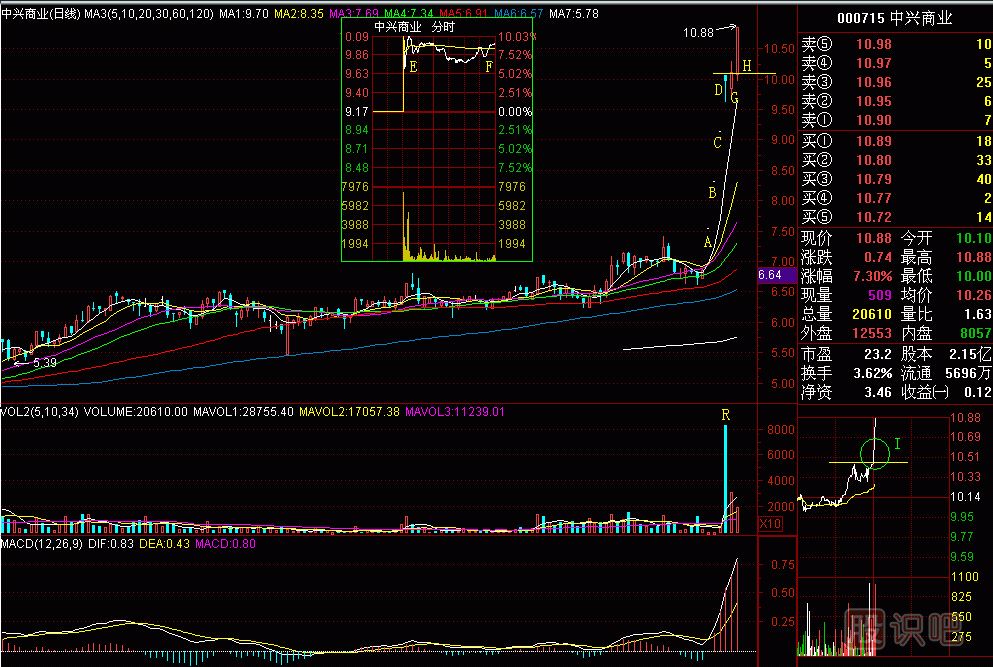Viewport: 993px width, 667px height.
Task: Click the 中兴商业(日线) chart period title
Action: coord(41,14)
